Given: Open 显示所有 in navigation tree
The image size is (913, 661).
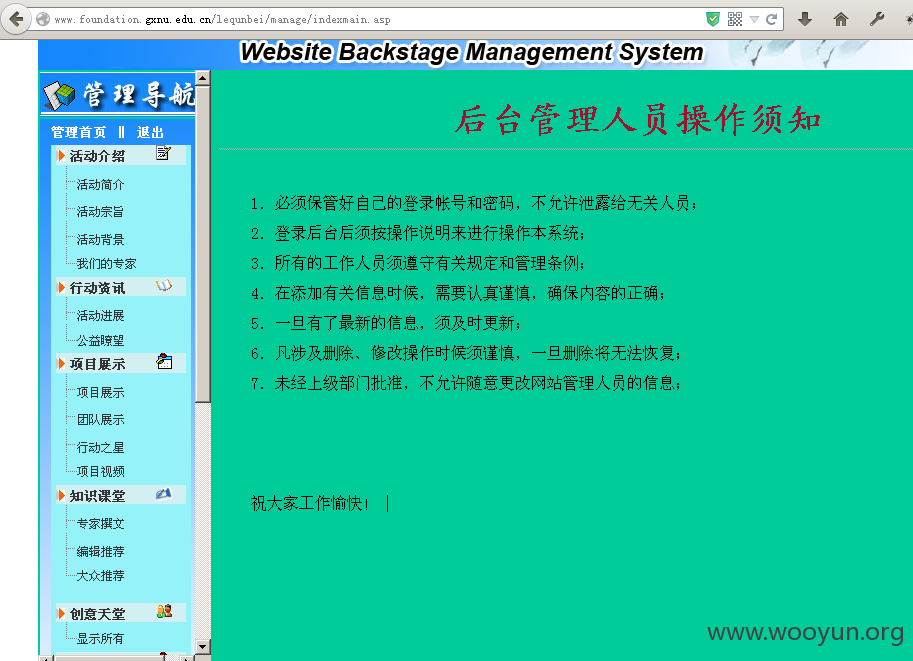Looking at the screenshot, I should point(100,639).
